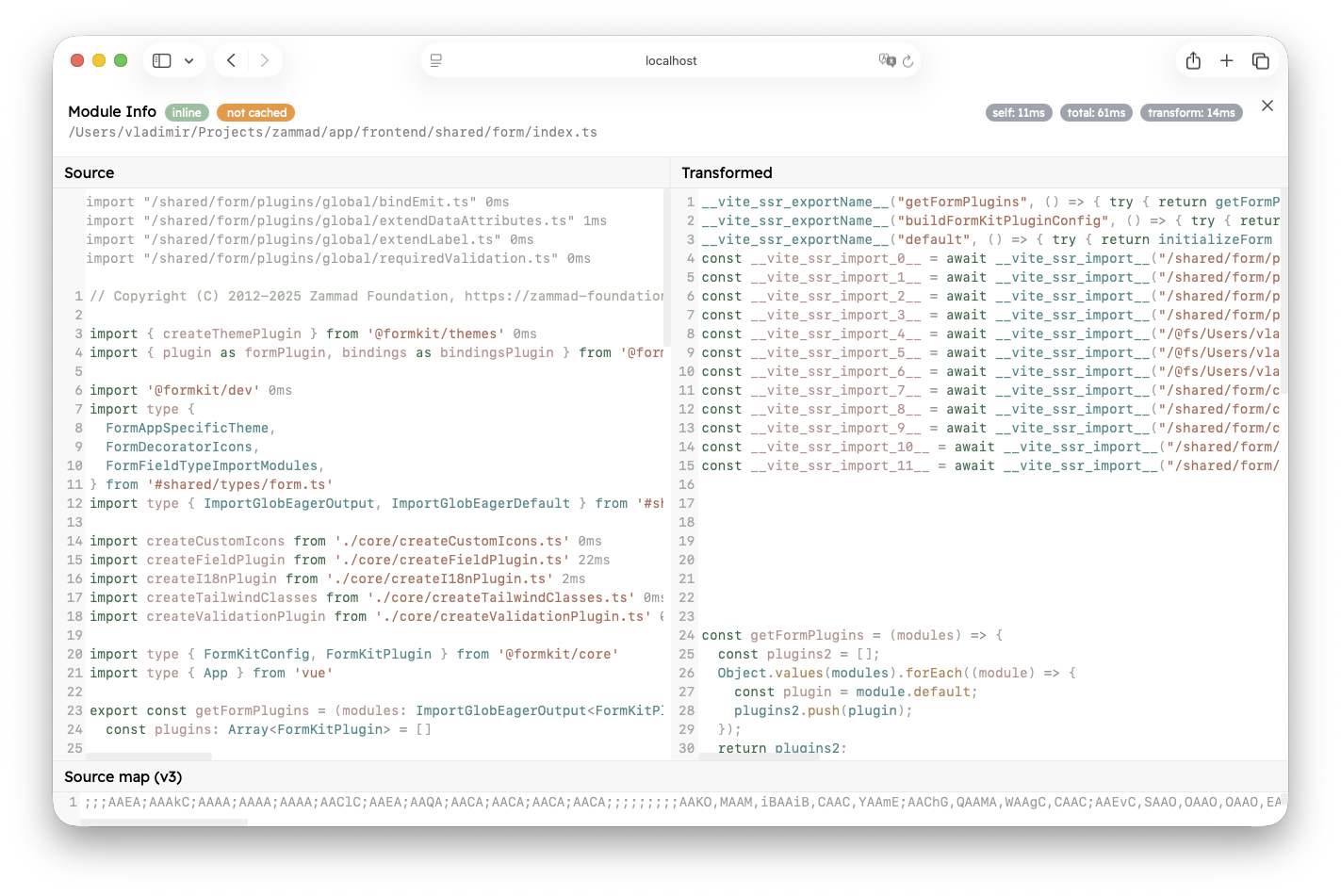Open a new browser tab
This screenshot has width=1341, height=896.
pos(1226,59)
